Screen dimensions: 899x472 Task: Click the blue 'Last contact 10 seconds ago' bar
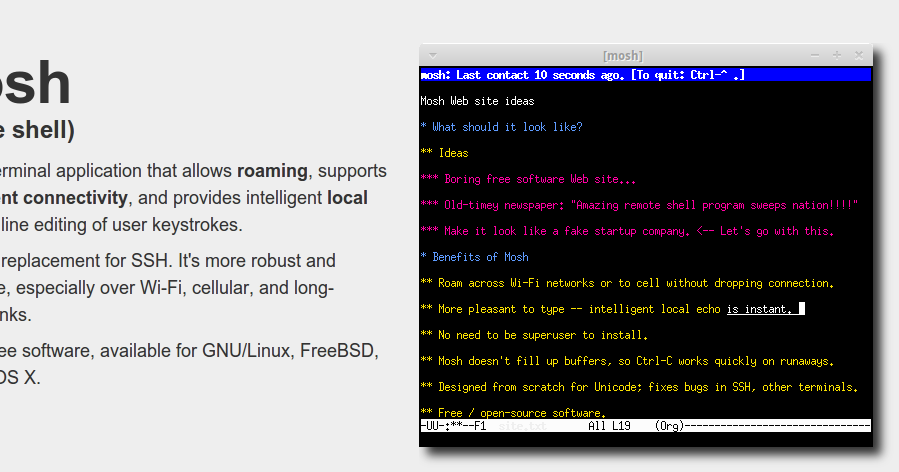point(646,75)
